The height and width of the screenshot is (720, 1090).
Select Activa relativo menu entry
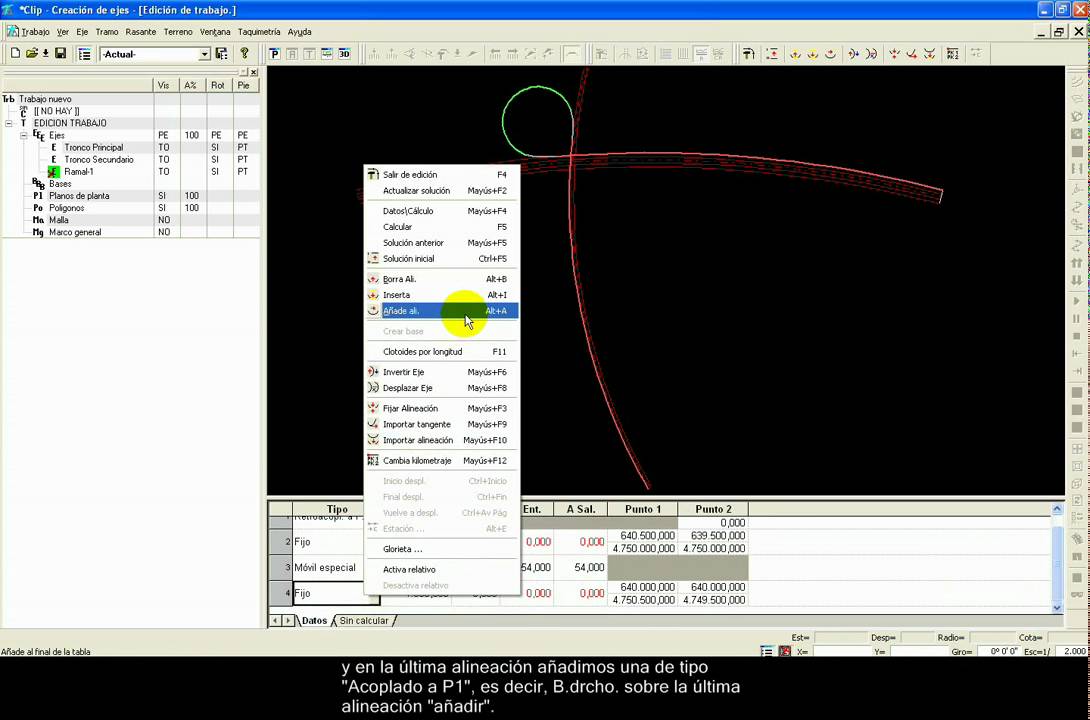[441, 569]
